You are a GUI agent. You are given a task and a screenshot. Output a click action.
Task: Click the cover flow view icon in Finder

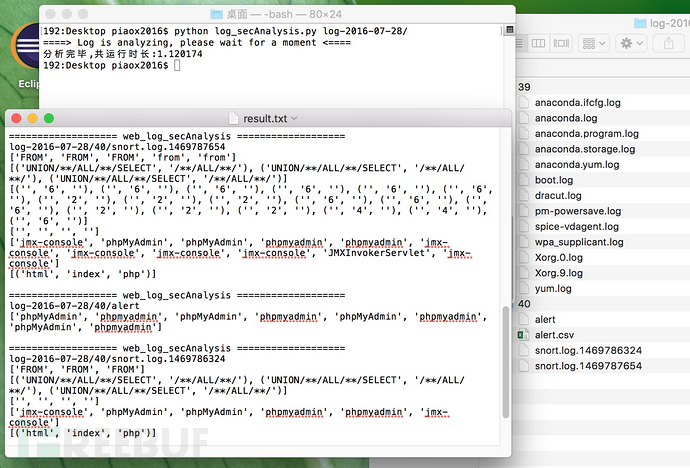coord(561,43)
